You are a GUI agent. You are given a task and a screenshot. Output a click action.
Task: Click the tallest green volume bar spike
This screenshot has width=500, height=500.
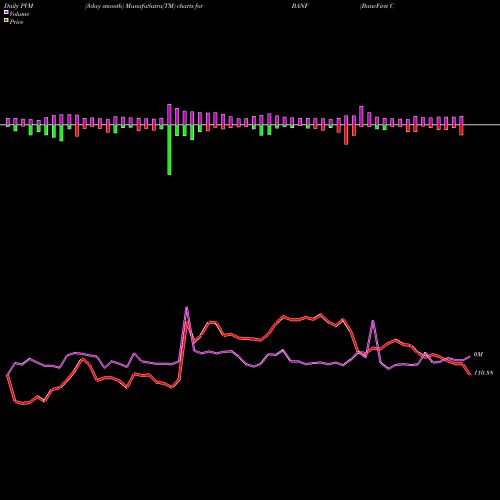pos(169,150)
